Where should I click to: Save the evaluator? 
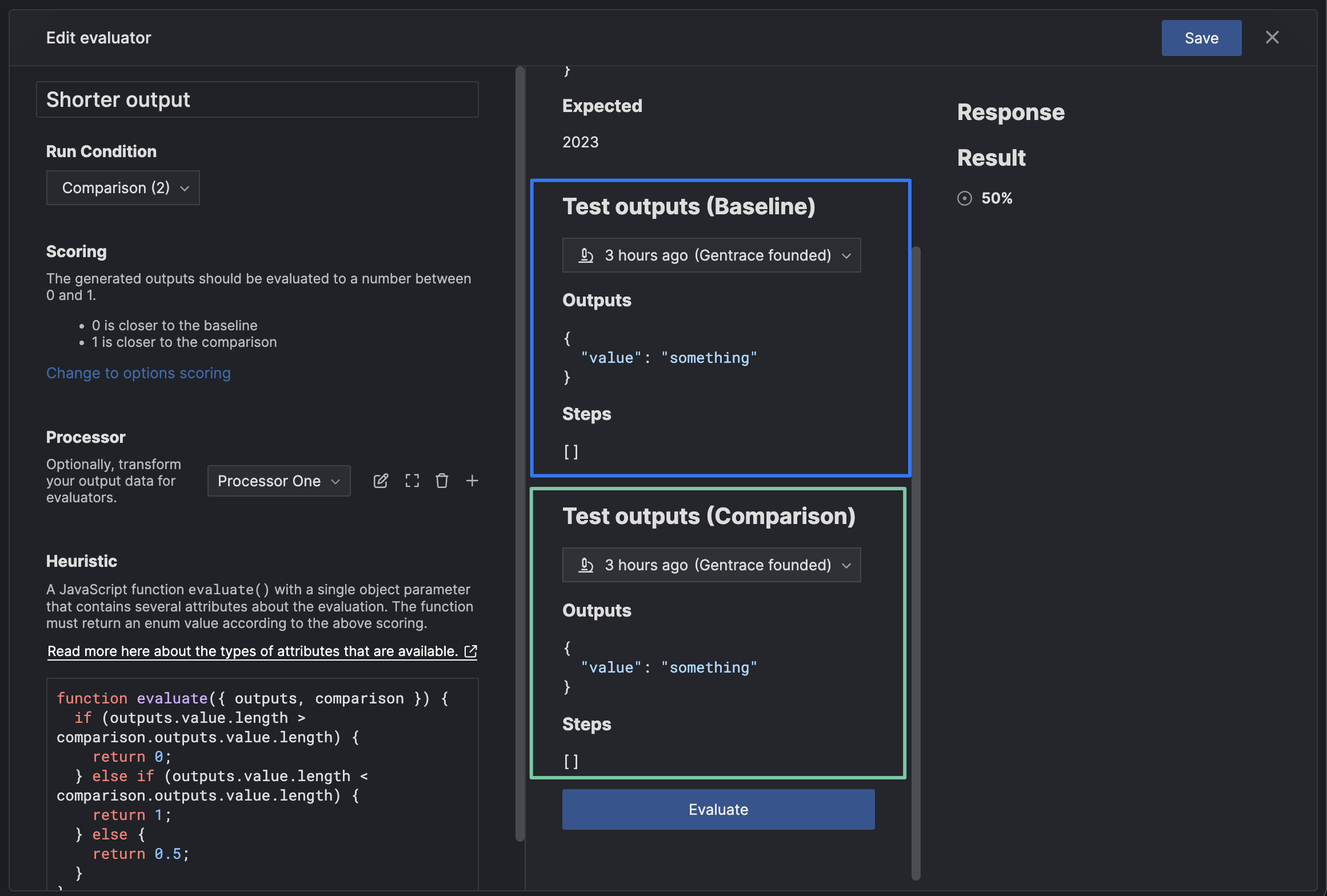point(1201,38)
